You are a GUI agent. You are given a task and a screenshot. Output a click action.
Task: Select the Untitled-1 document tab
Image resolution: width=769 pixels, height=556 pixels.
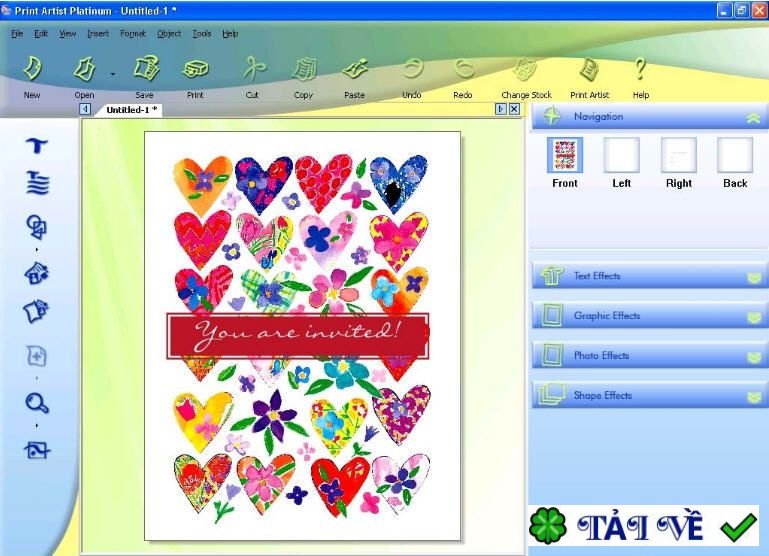(x=131, y=110)
